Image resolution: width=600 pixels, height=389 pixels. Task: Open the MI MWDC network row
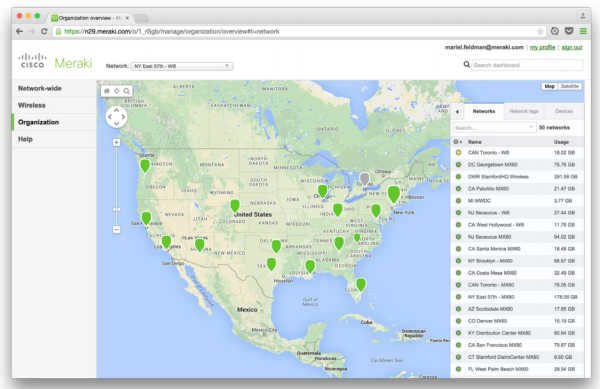click(x=517, y=201)
